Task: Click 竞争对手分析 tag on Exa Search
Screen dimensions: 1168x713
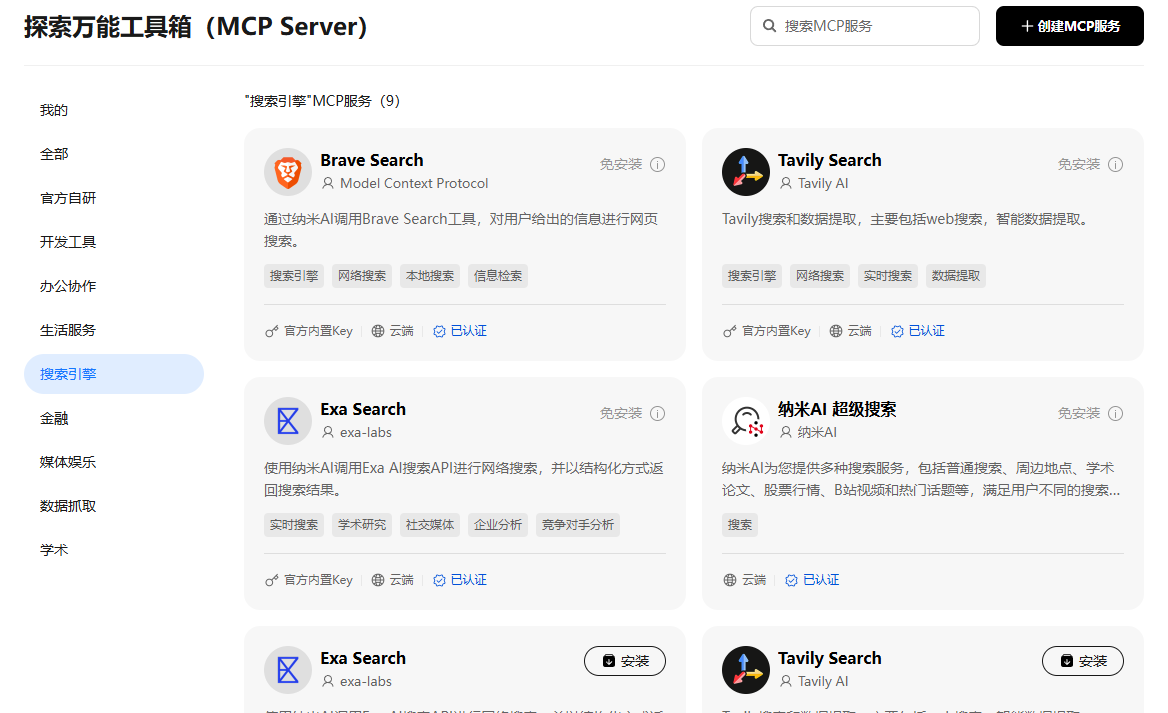Action: click(578, 525)
